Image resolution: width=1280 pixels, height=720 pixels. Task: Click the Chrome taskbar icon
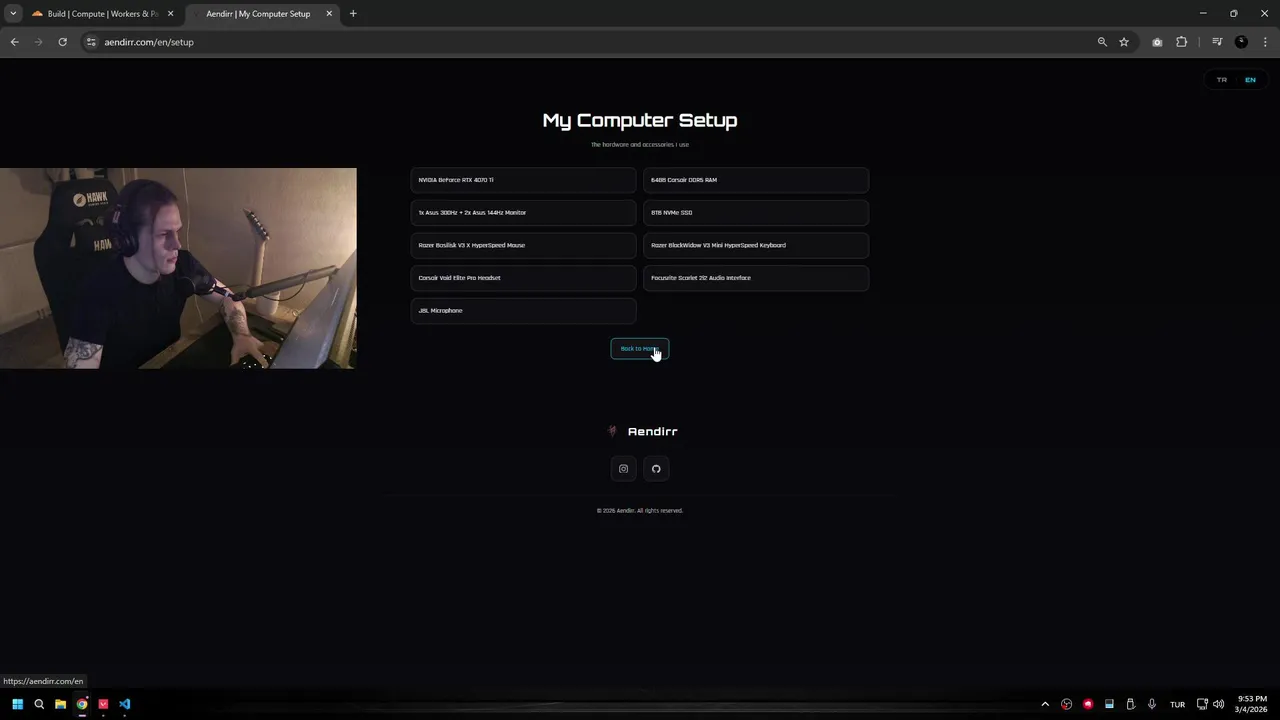82,704
